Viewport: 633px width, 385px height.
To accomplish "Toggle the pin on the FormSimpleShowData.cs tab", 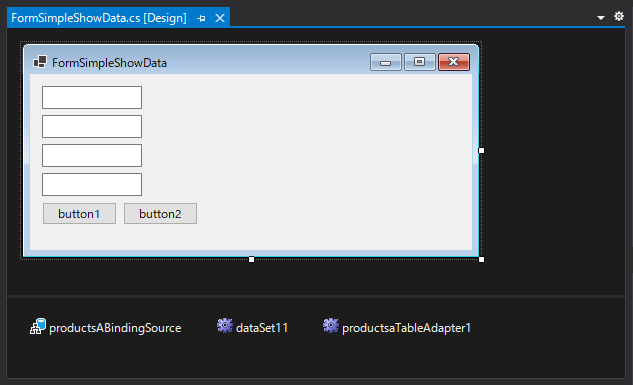I will point(201,18).
